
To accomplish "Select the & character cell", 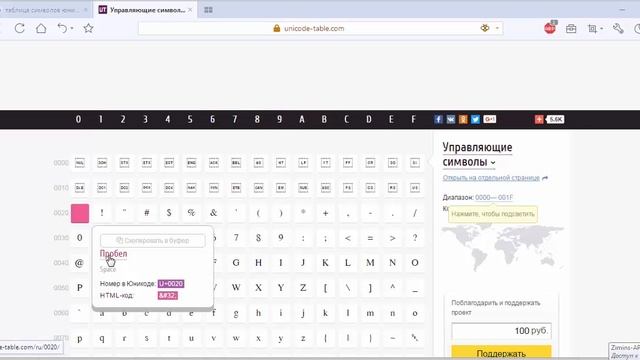I will click(x=213, y=213).
